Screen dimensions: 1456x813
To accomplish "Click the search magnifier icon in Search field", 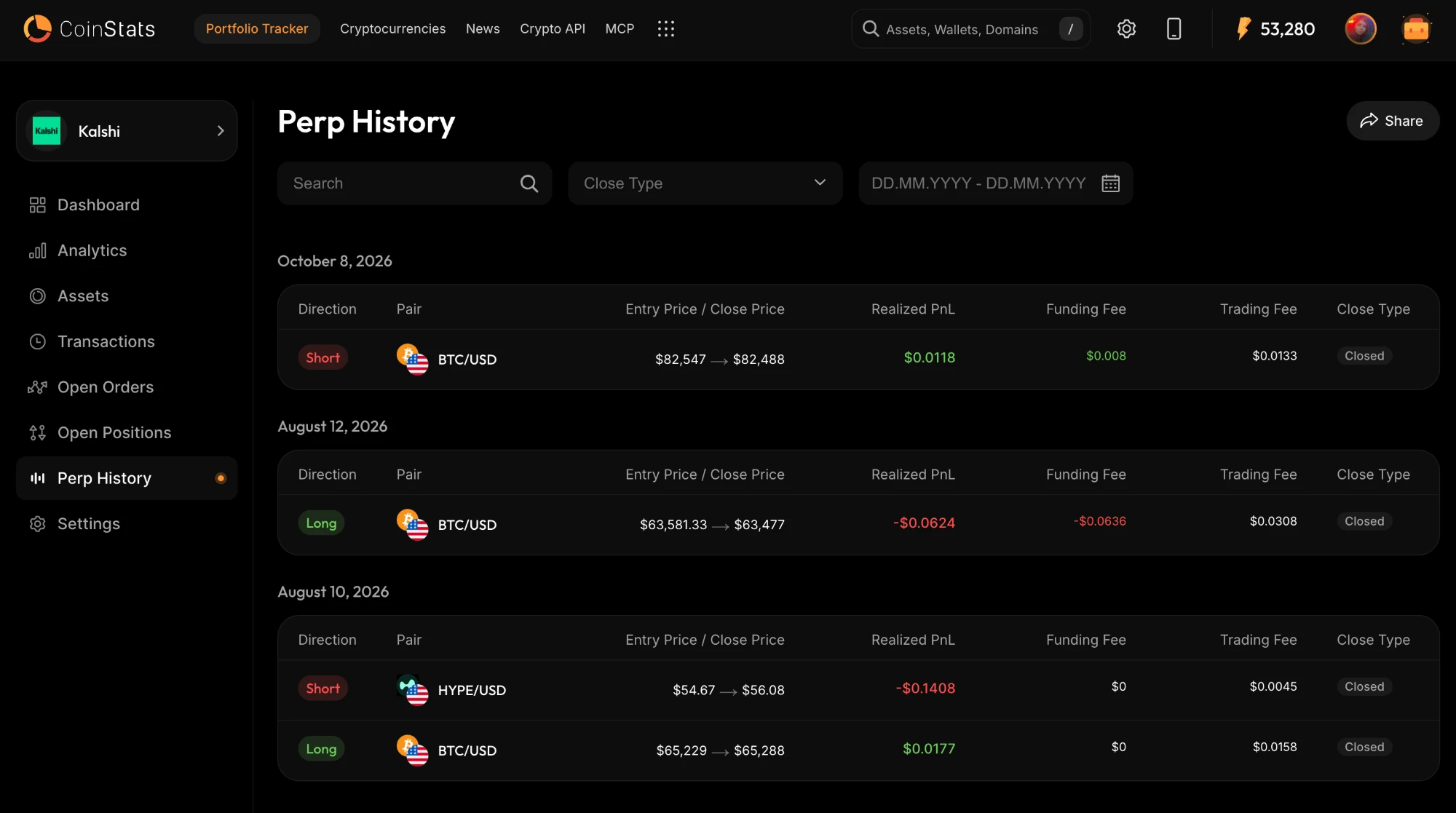I will pos(529,183).
